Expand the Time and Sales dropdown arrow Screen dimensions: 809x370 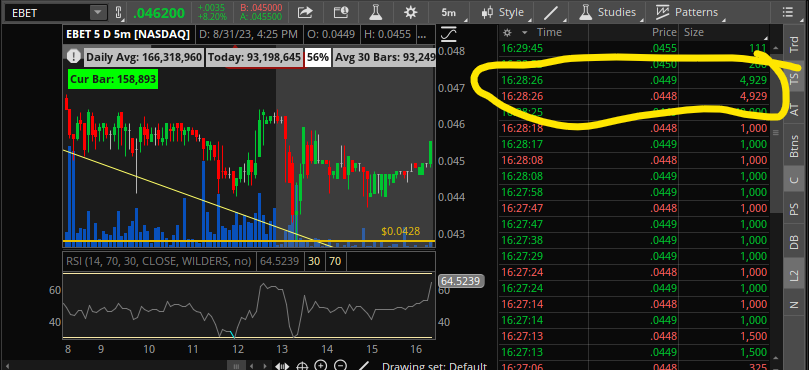(x=525, y=33)
